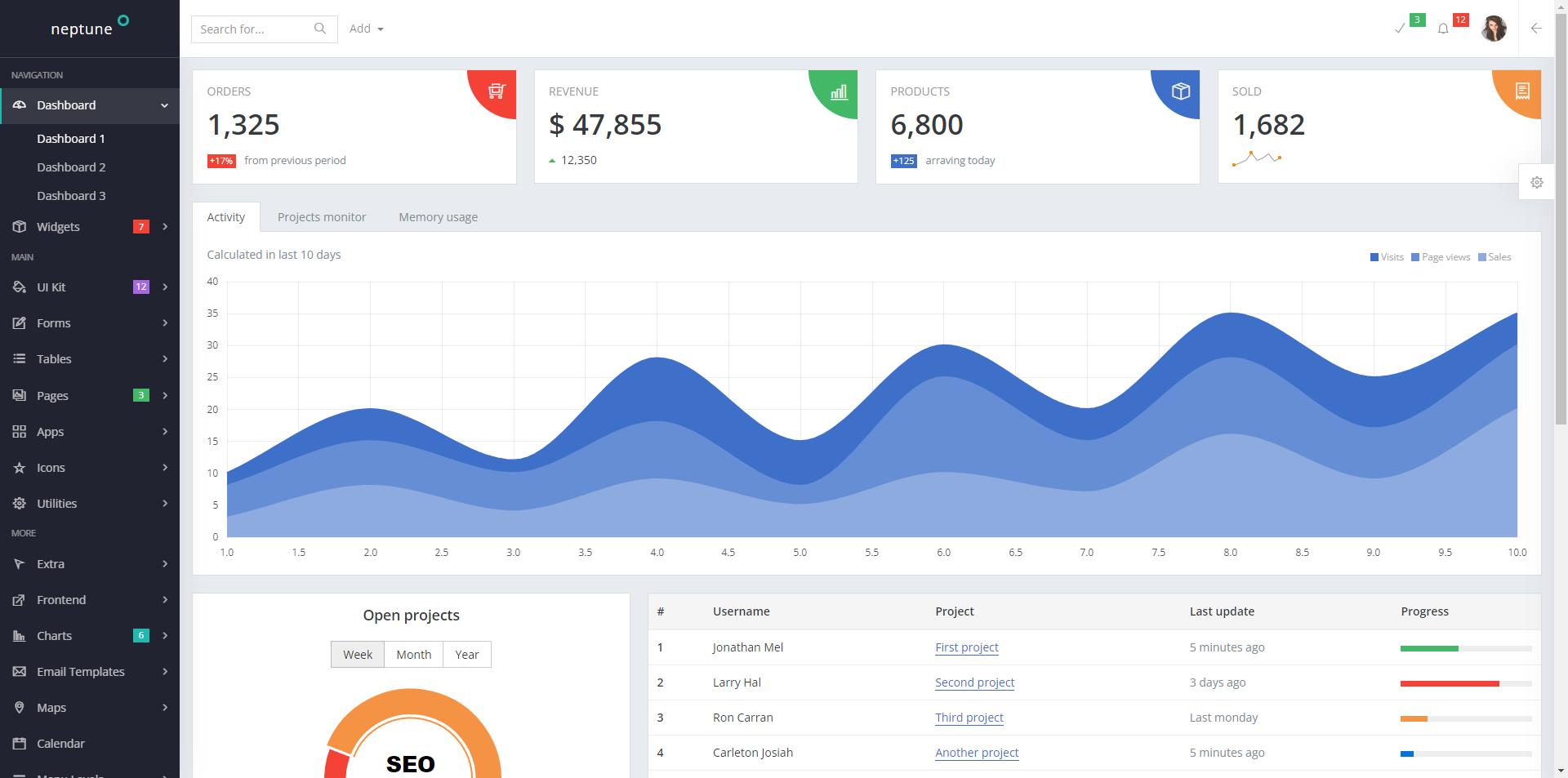Toggle the Sales legend item
Screen dimensions: 1568x778
(x=1494, y=257)
